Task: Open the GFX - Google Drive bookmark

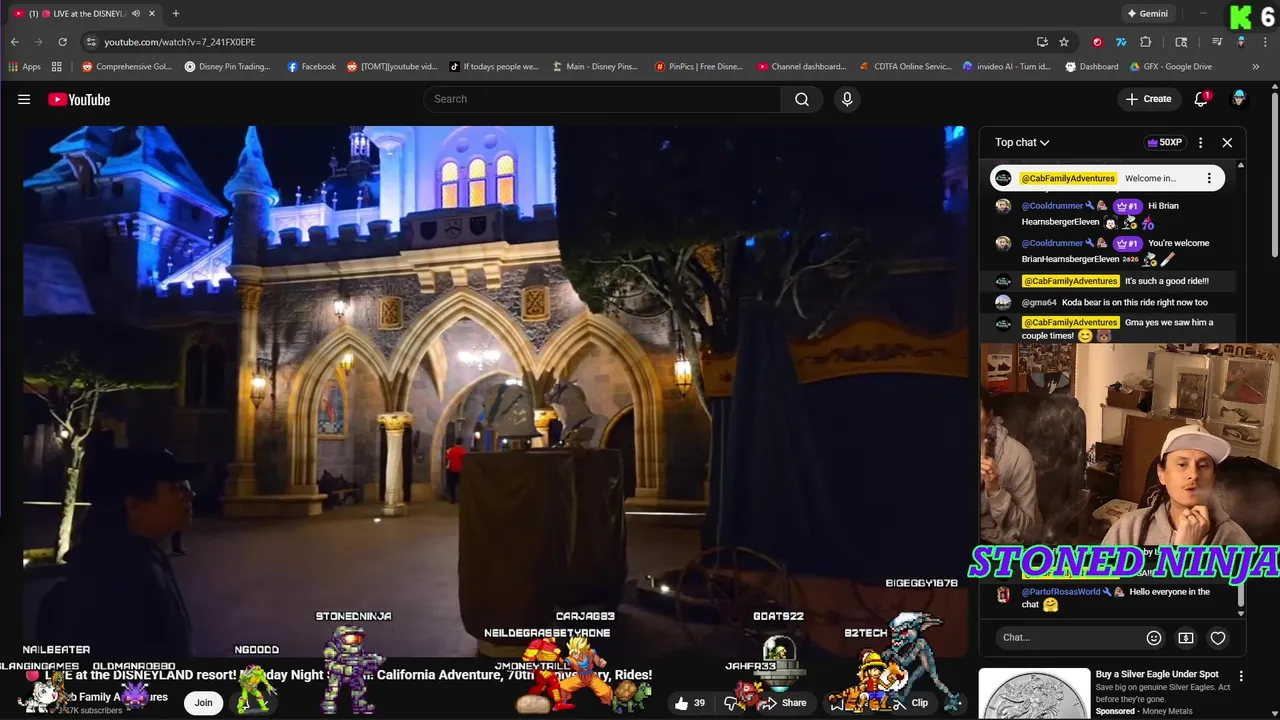Action: 1171,67
